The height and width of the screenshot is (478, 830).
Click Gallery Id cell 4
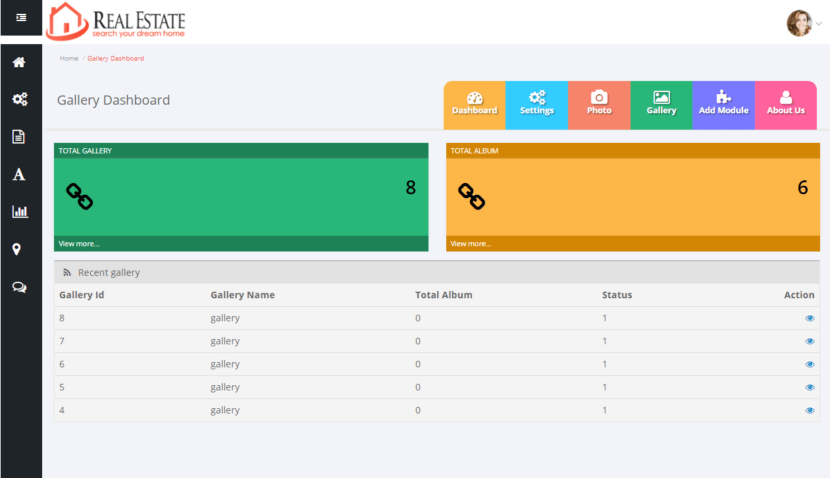pos(62,410)
